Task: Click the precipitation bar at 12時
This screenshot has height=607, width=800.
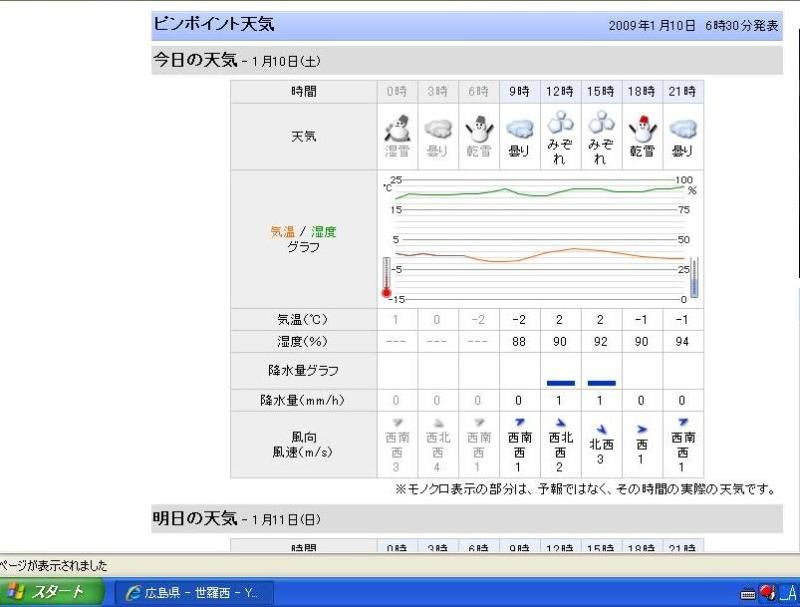Action: pos(561,383)
